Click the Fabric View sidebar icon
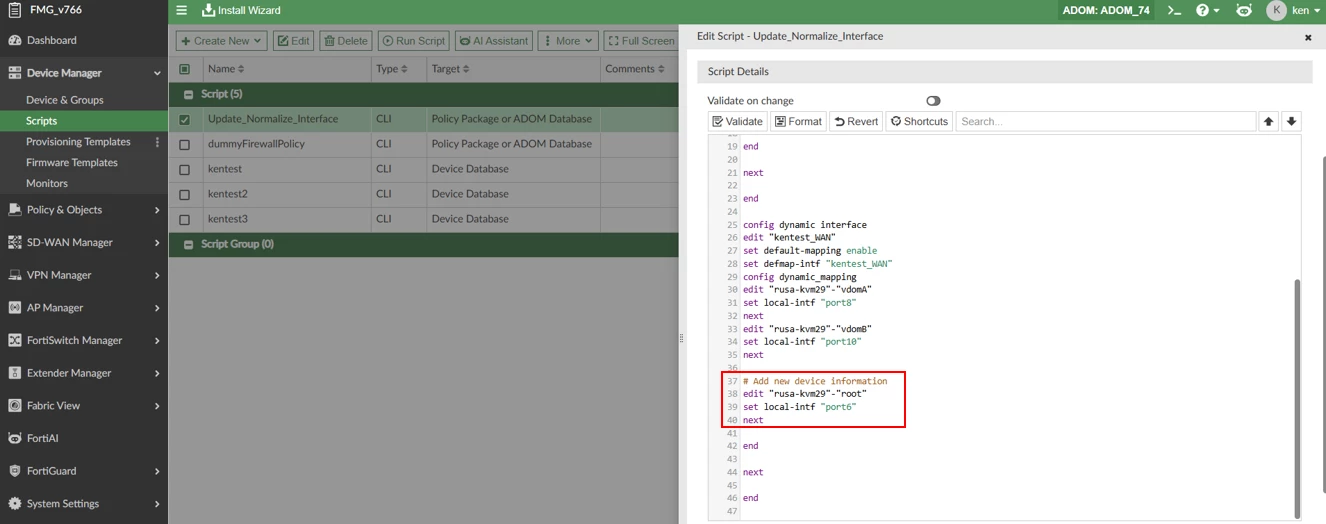The height and width of the screenshot is (524, 1326). [x=14, y=406]
